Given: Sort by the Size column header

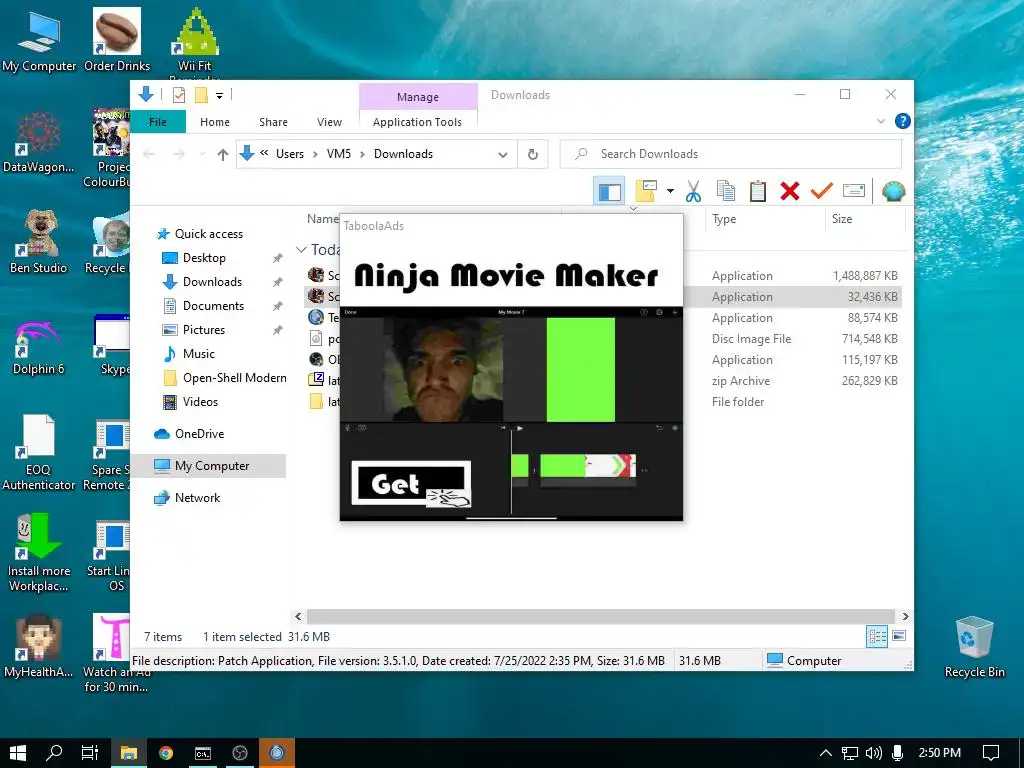Looking at the screenshot, I should [x=842, y=219].
